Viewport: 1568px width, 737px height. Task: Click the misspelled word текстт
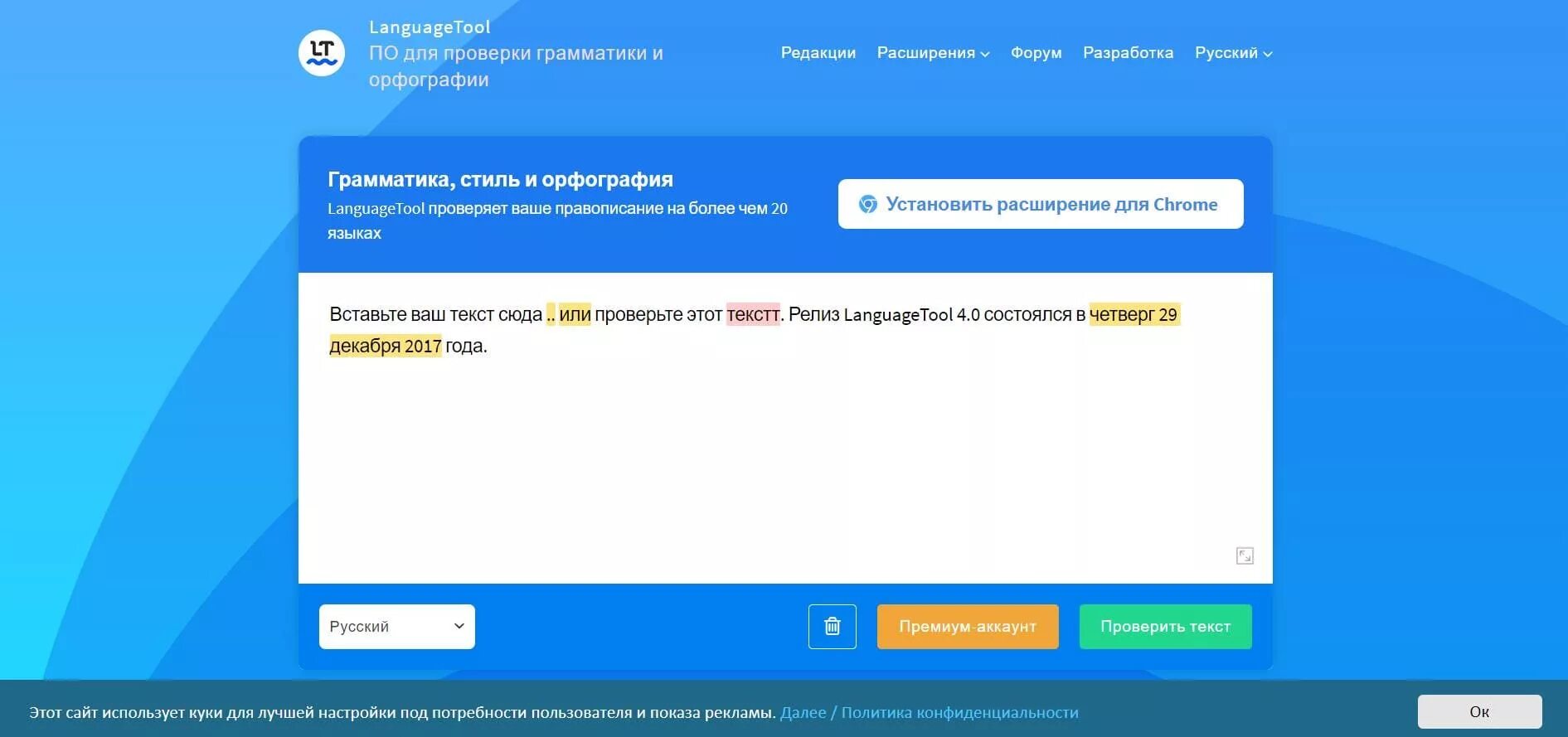coord(753,314)
